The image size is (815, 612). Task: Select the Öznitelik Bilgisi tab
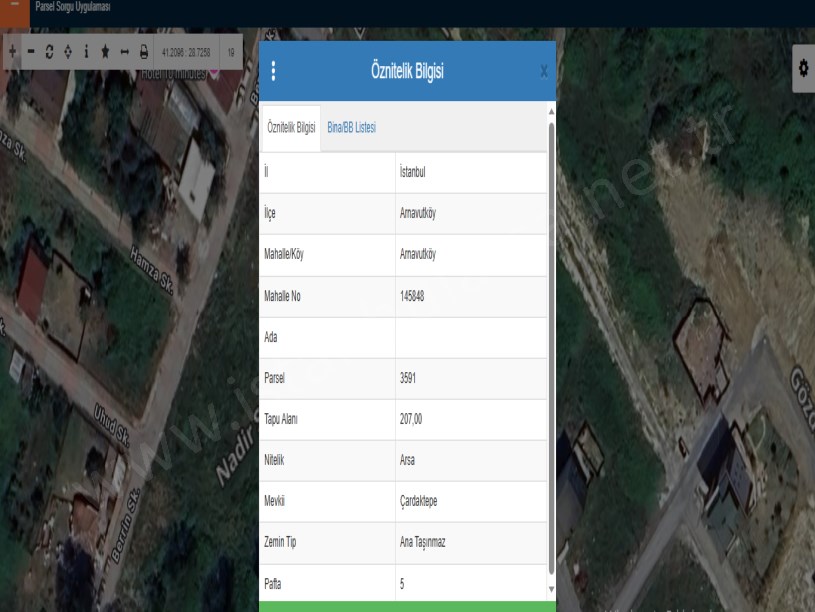click(291, 128)
